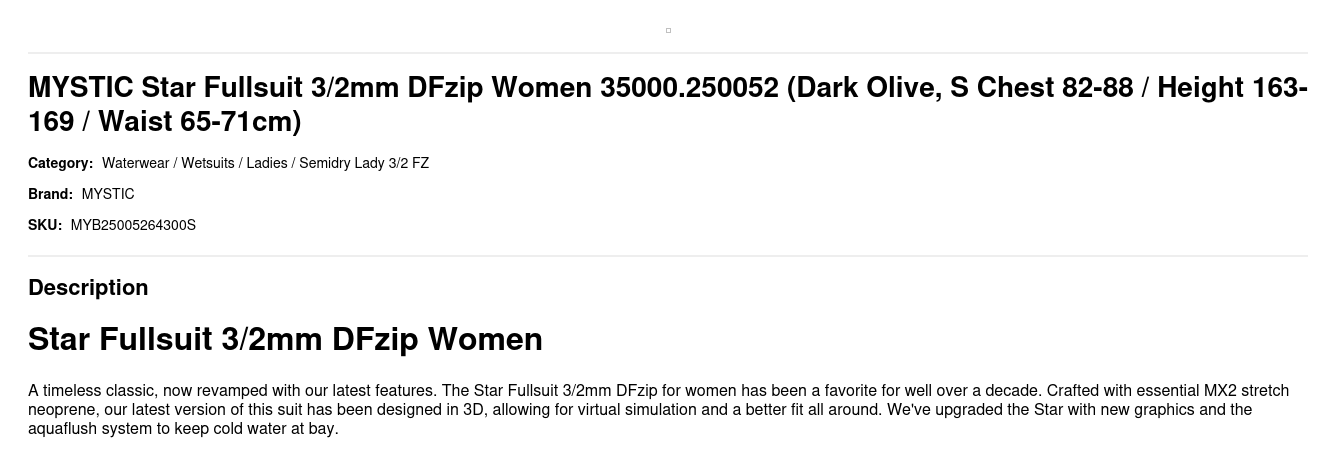Click the Description section heading
Viewport: 1328px width, 468px height.
pos(88,288)
